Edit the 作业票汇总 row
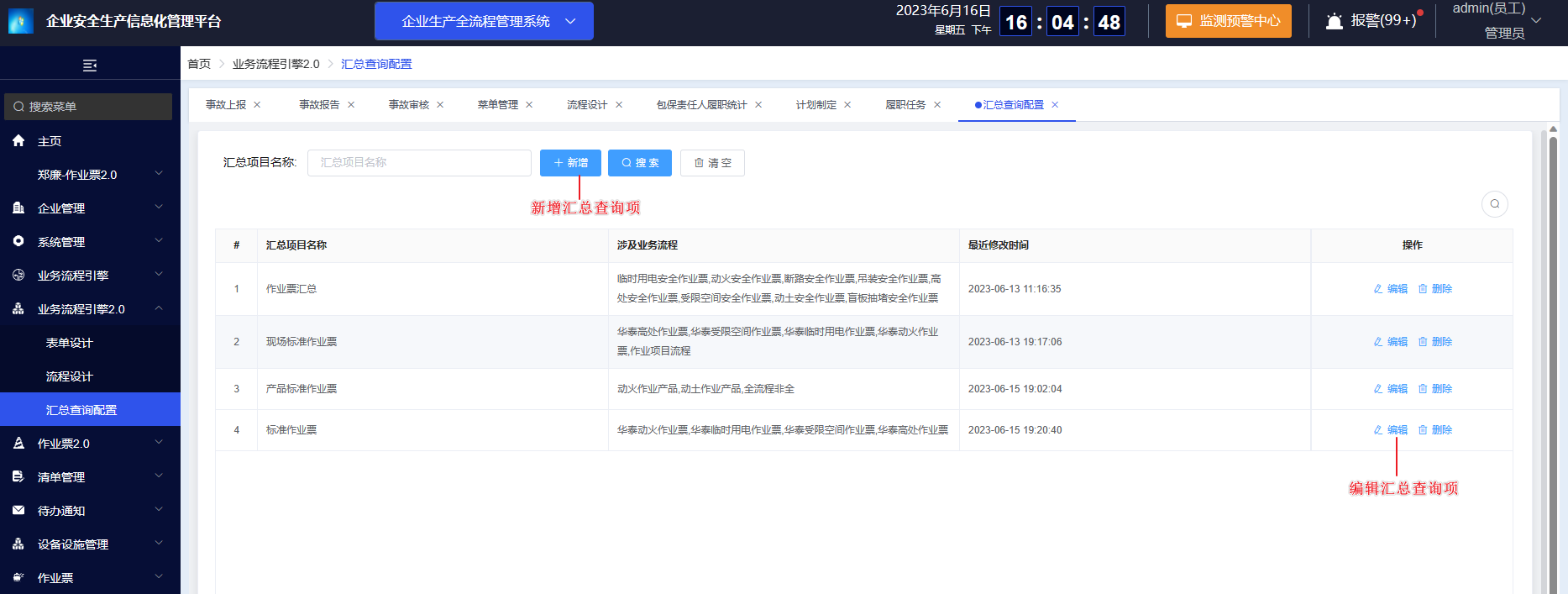 1391,289
